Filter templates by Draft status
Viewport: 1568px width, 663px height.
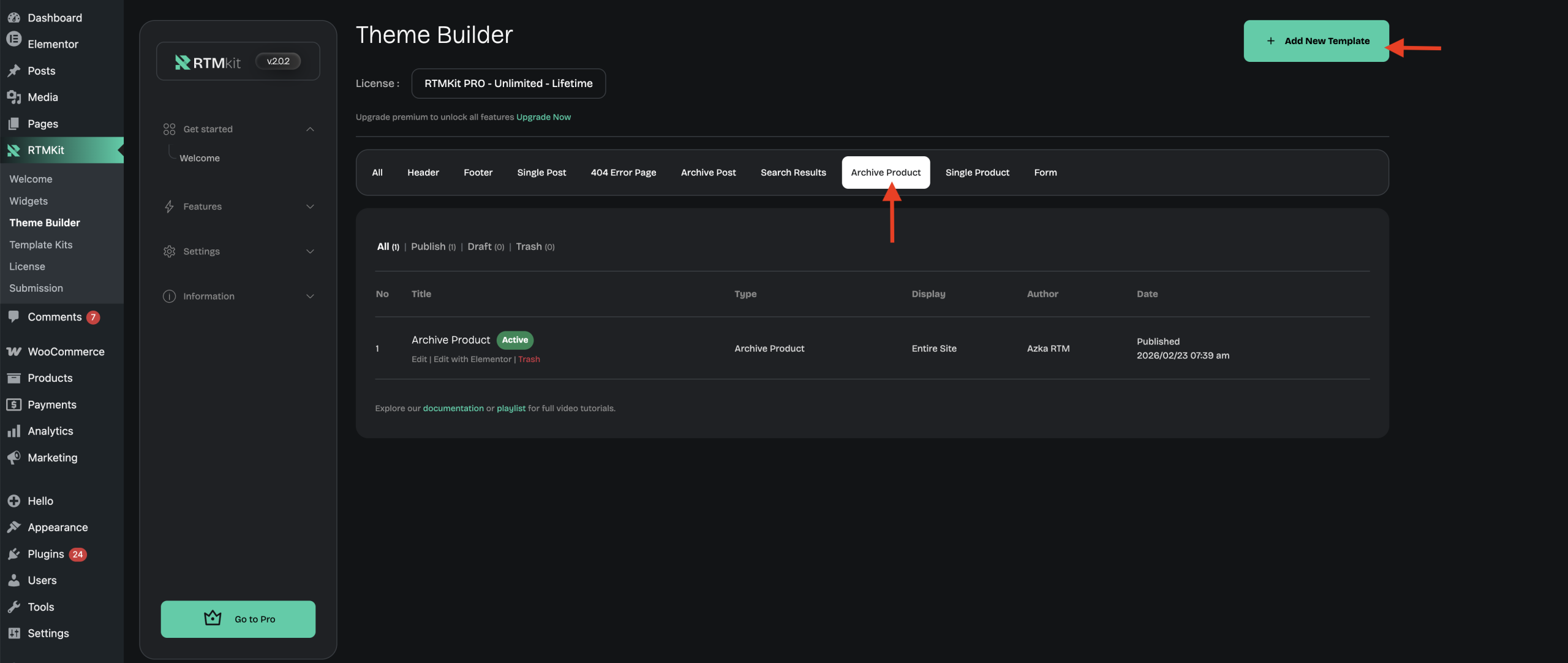point(480,246)
